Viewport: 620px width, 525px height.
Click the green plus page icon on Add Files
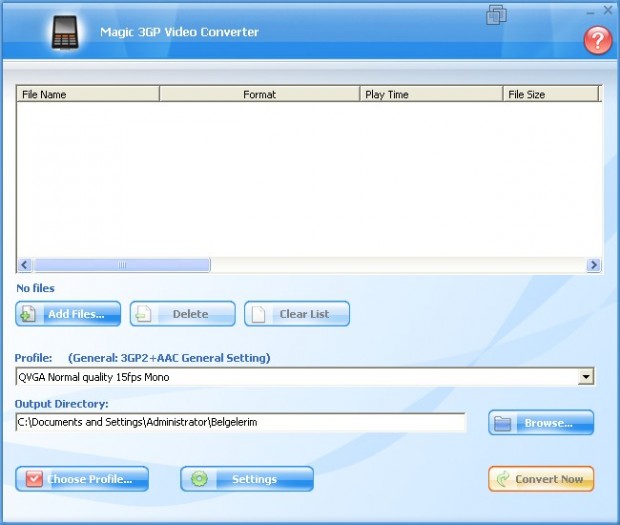click(x=28, y=314)
